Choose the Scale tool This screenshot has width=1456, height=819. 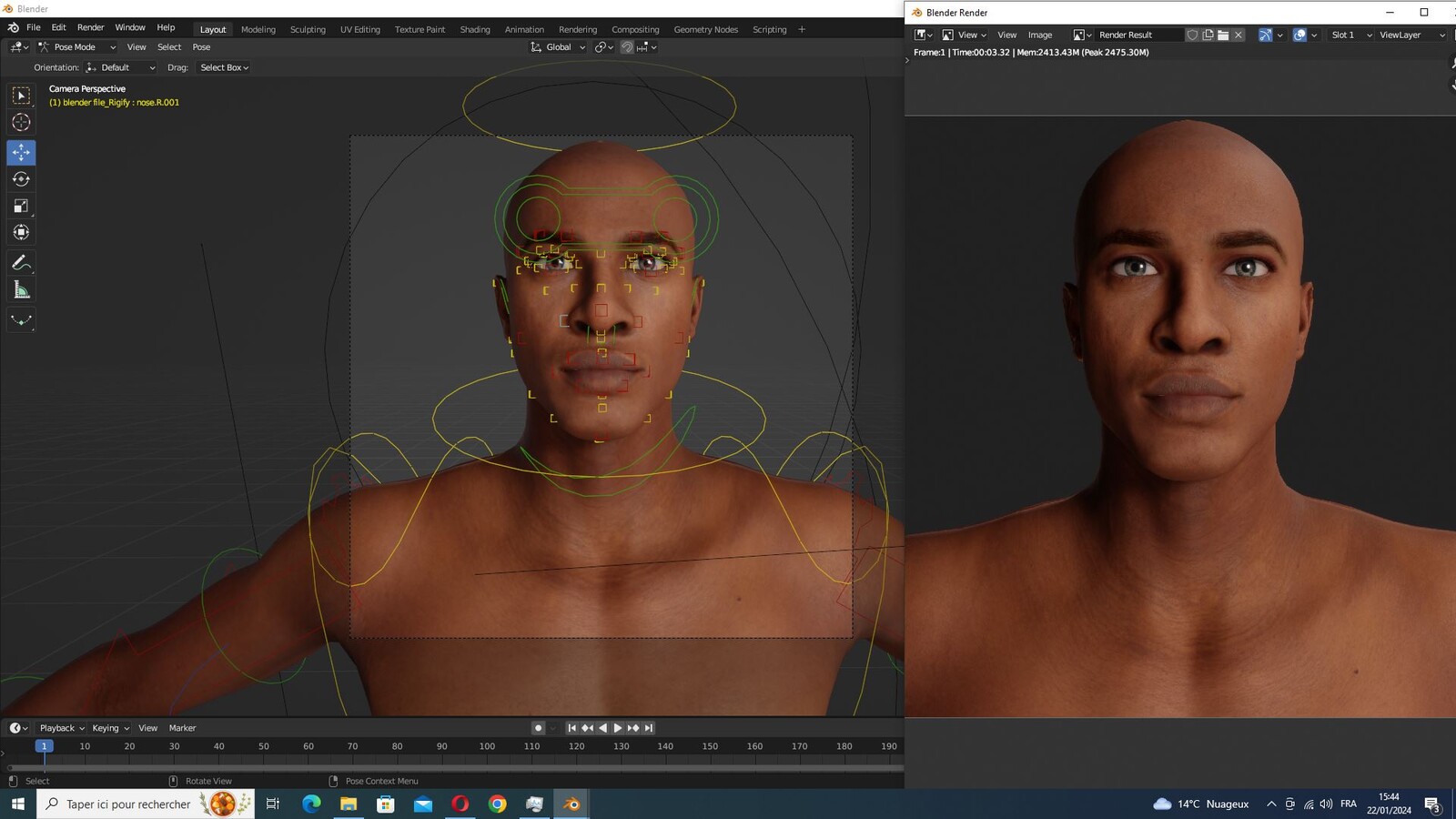[21, 206]
